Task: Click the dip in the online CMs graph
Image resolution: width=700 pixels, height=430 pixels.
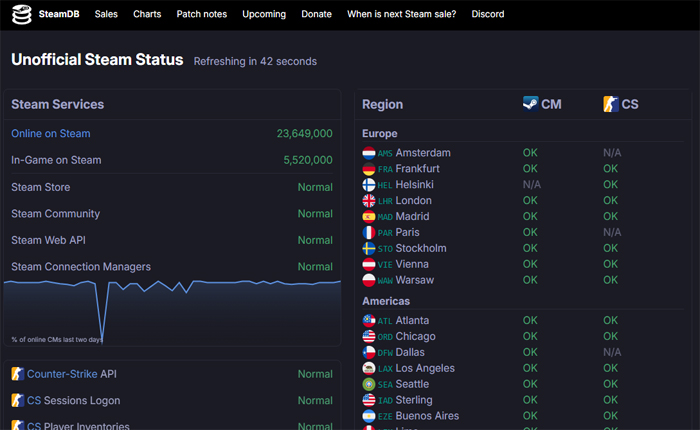Action: pyautogui.click(x=102, y=335)
